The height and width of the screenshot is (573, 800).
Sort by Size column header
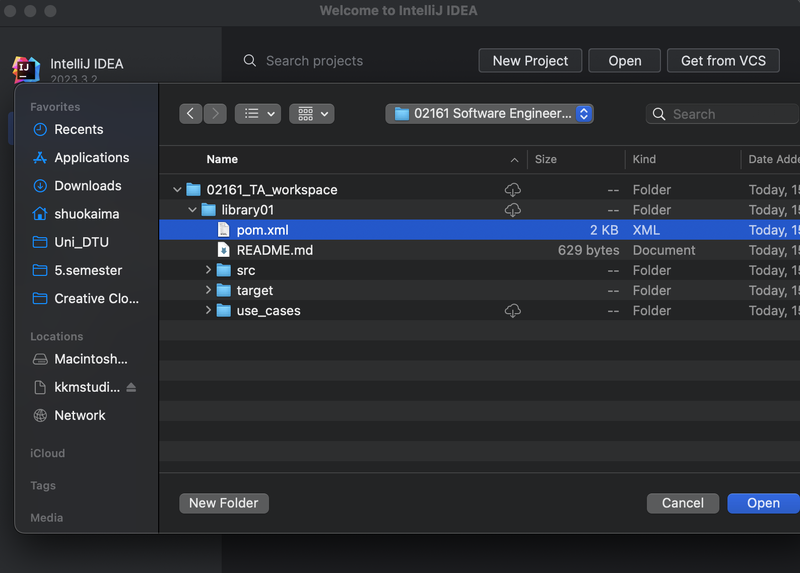coord(545,159)
